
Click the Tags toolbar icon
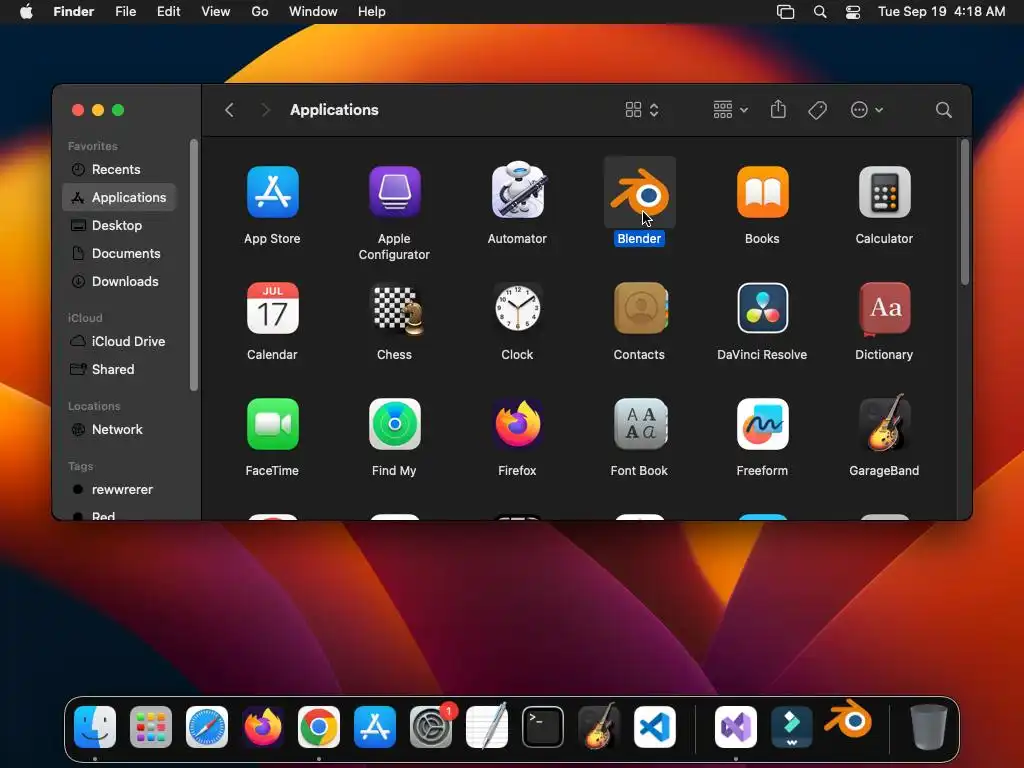pyautogui.click(x=817, y=110)
